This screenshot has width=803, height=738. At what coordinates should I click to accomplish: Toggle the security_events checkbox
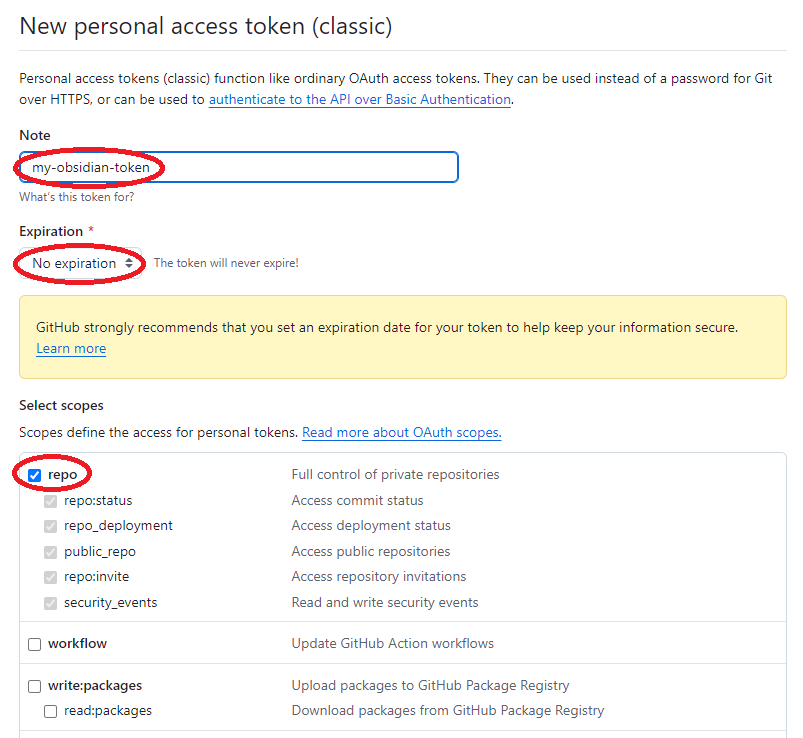coord(51,603)
